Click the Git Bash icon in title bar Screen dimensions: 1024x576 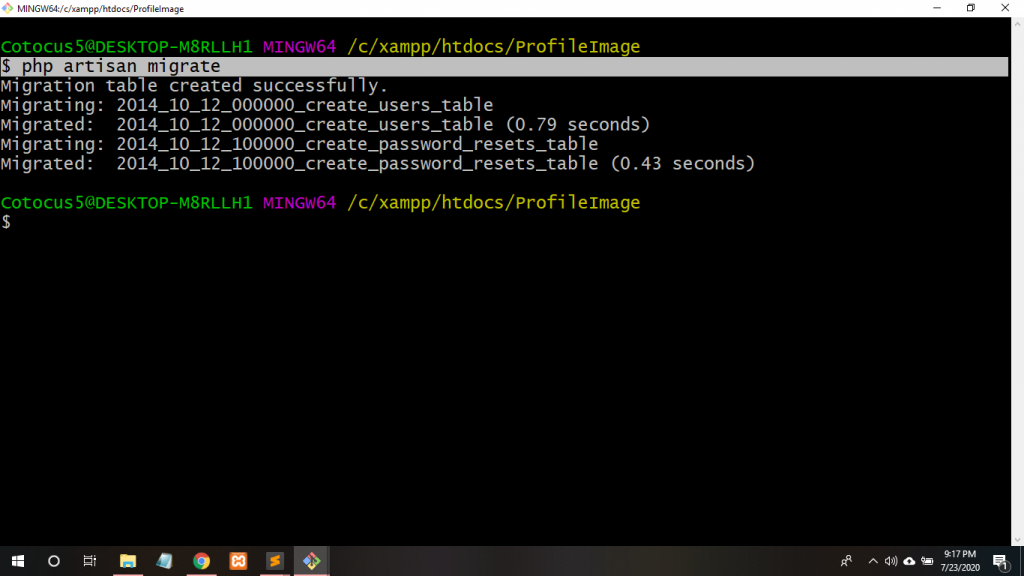click(8, 8)
